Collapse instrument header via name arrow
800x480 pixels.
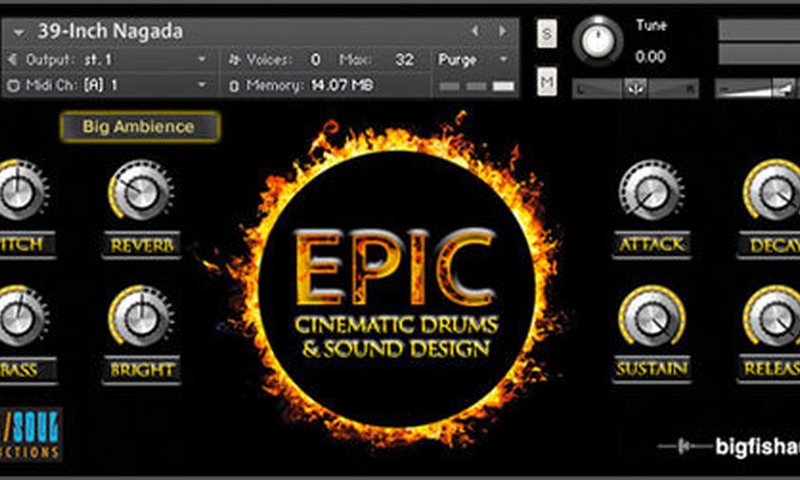[x=18, y=32]
